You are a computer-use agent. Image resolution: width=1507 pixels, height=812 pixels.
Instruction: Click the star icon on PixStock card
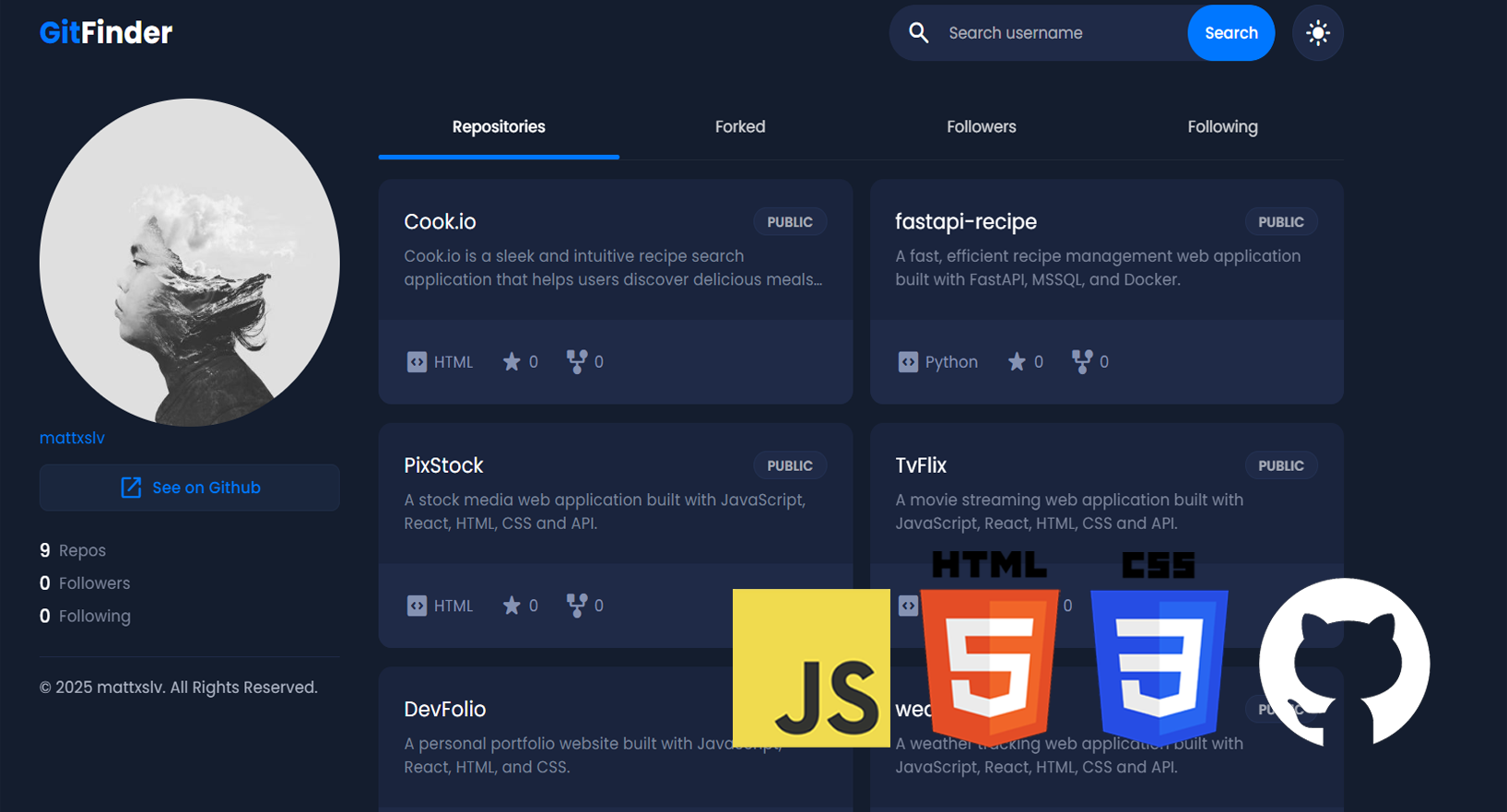coord(512,605)
